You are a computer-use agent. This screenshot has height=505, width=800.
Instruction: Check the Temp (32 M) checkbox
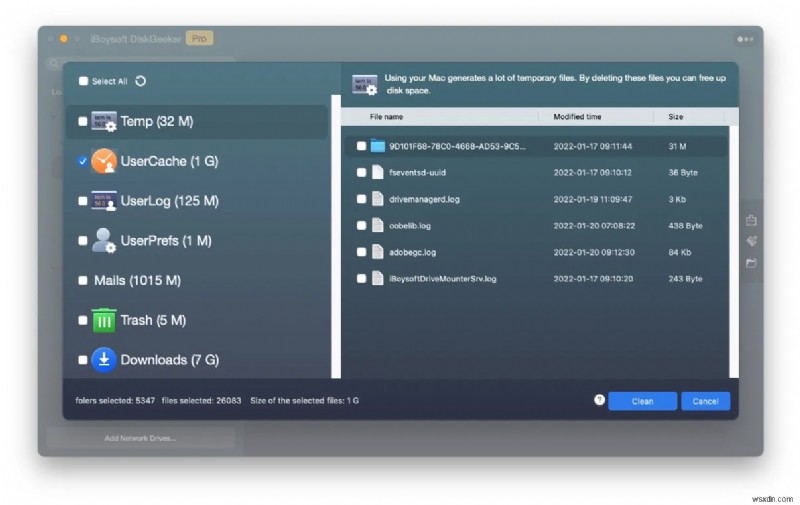point(83,121)
